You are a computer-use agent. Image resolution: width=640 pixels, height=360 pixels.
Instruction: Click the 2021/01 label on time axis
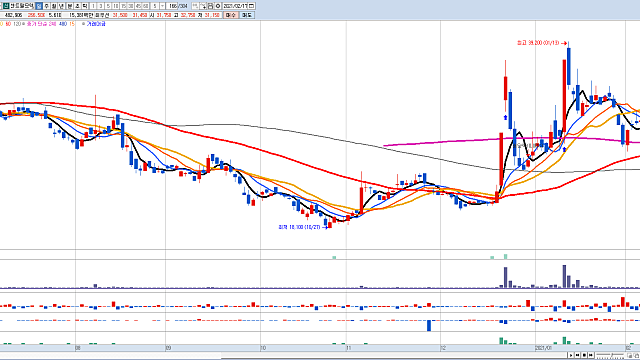[544, 348]
